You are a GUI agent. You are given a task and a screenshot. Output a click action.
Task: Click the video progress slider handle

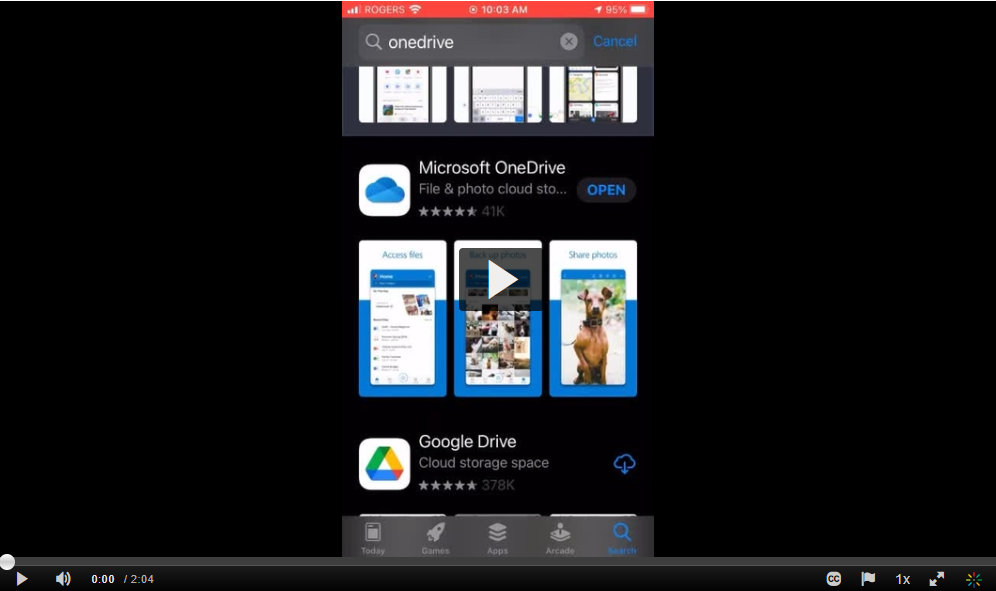coord(7,562)
